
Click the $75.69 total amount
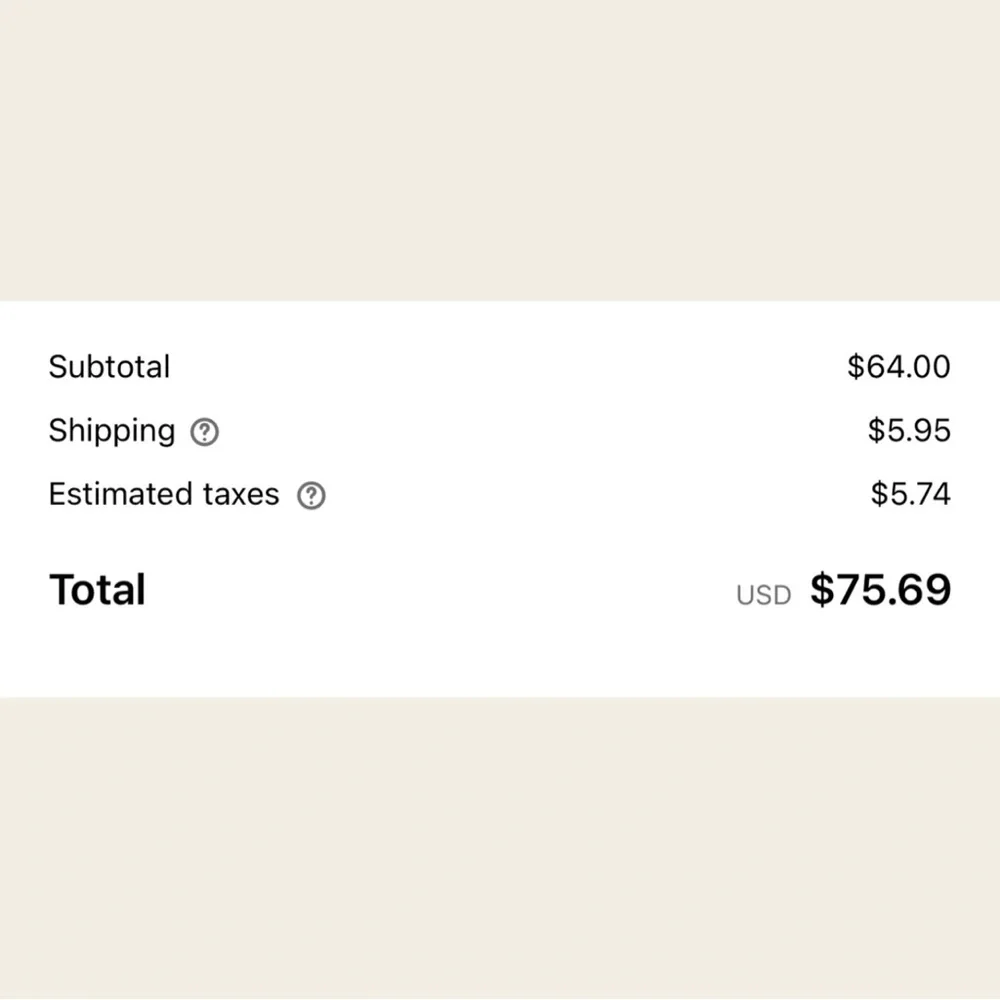[881, 589]
